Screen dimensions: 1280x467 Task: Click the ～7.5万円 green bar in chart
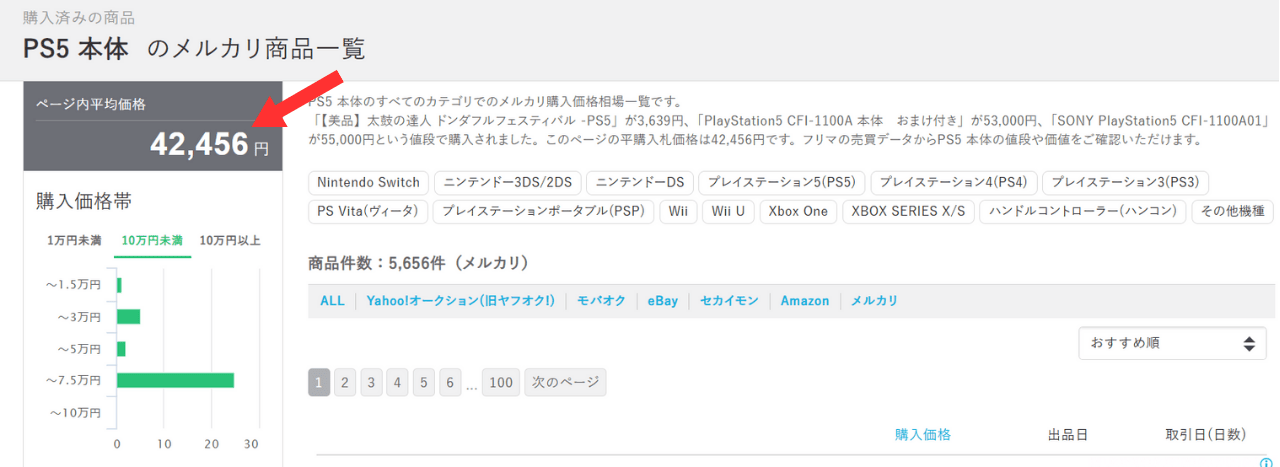click(x=175, y=380)
